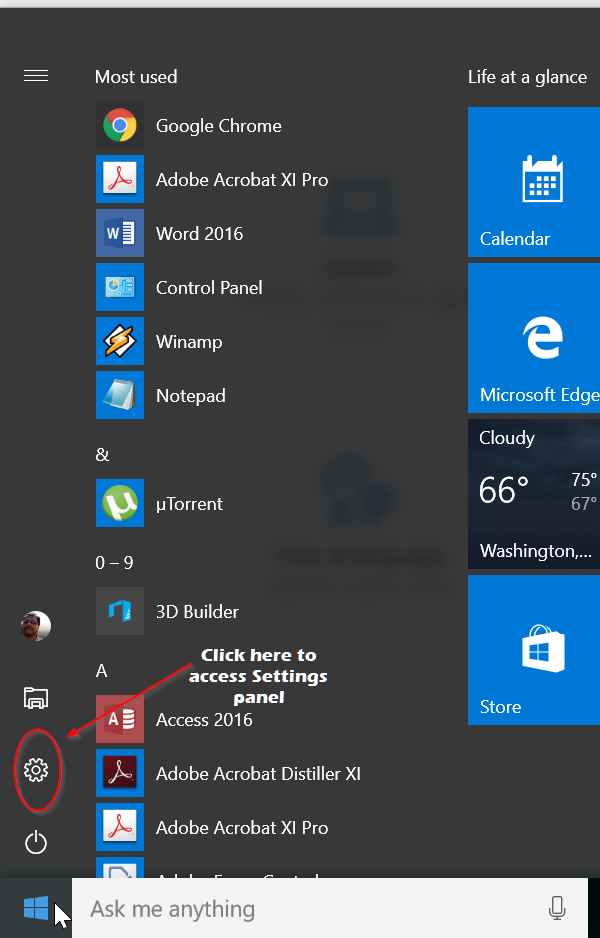This screenshot has width=600, height=938.
Task: Open the Weather tile showing Cloudy
Action: (534, 494)
